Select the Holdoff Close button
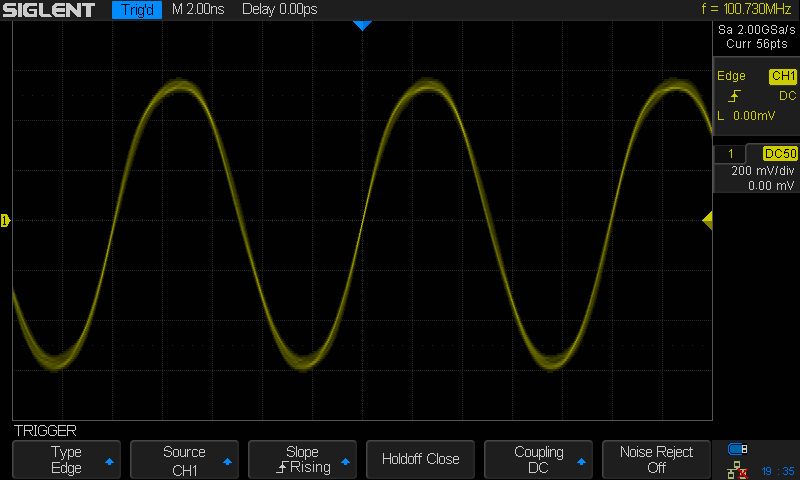This screenshot has width=800, height=480. (420, 460)
